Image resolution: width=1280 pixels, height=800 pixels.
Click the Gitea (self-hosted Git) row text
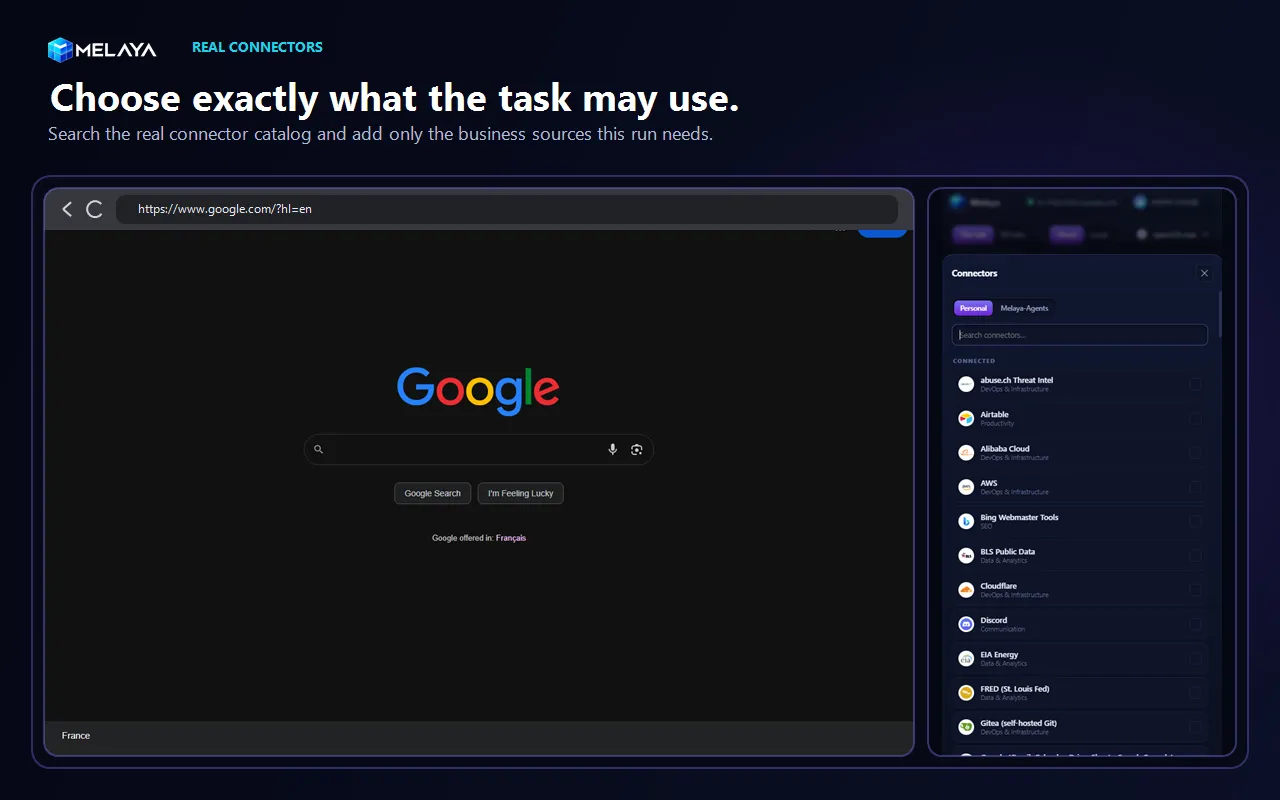click(x=1018, y=727)
